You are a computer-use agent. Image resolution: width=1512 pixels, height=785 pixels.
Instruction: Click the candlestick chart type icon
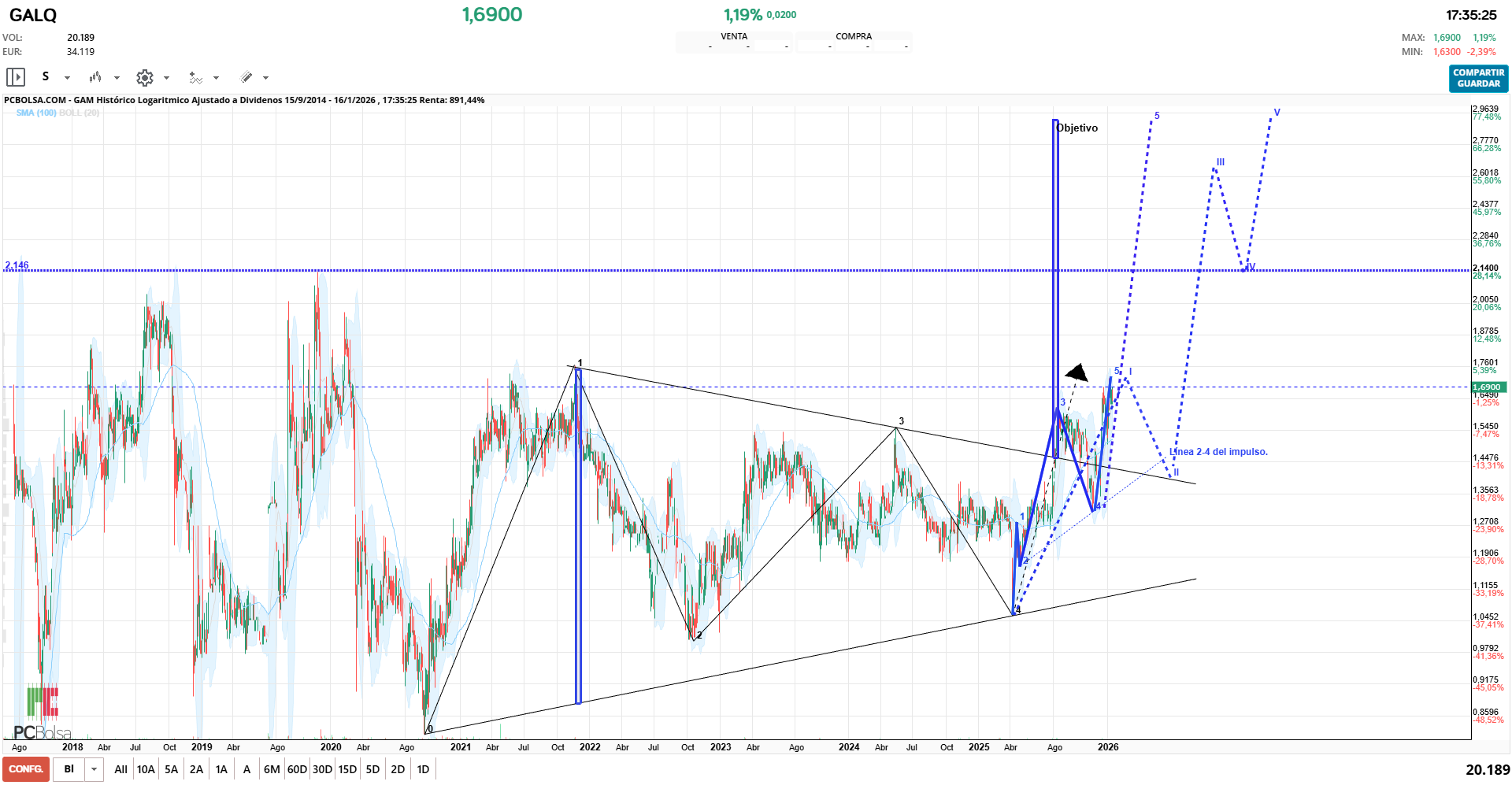pos(95,77)
